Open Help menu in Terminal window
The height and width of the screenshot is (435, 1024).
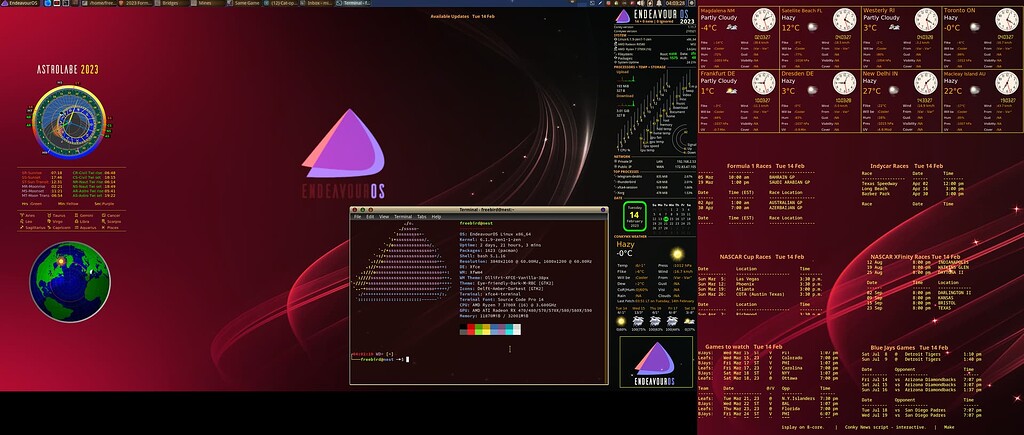point(436,216)
